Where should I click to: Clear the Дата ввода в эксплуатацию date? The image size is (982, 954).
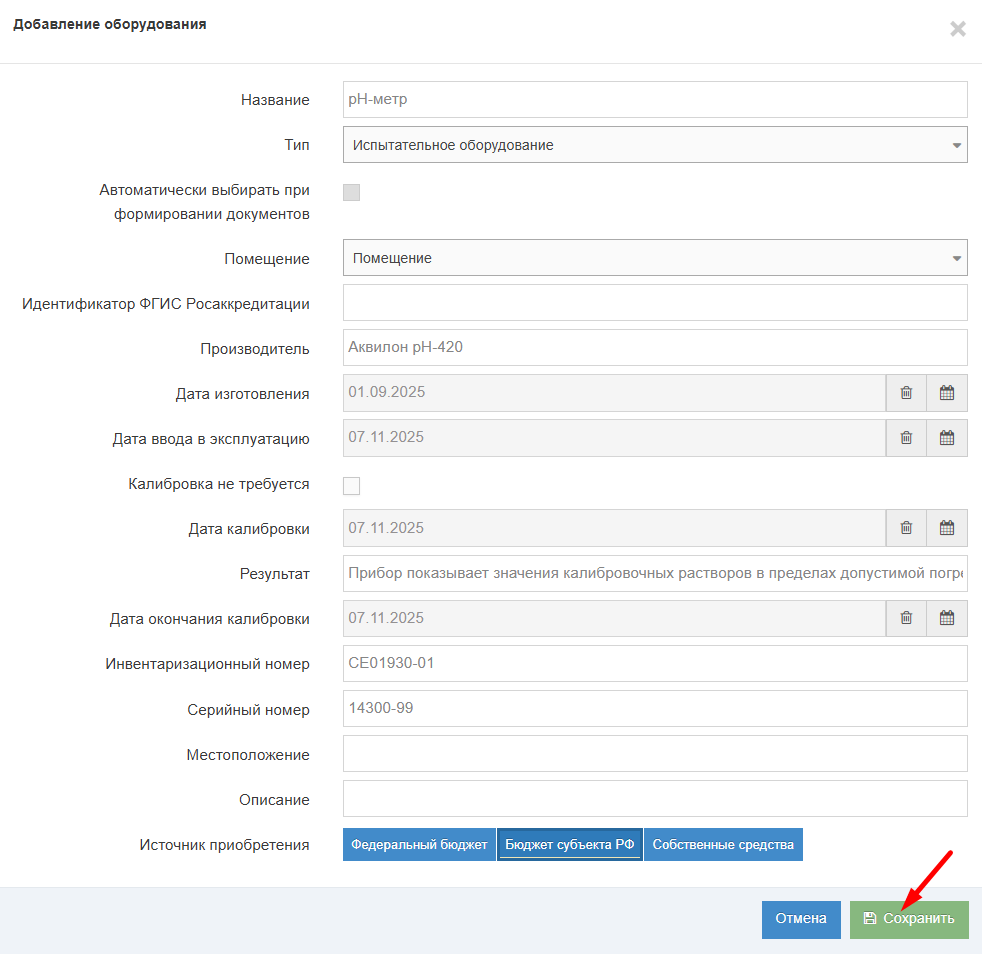click(x=906, y=438)
